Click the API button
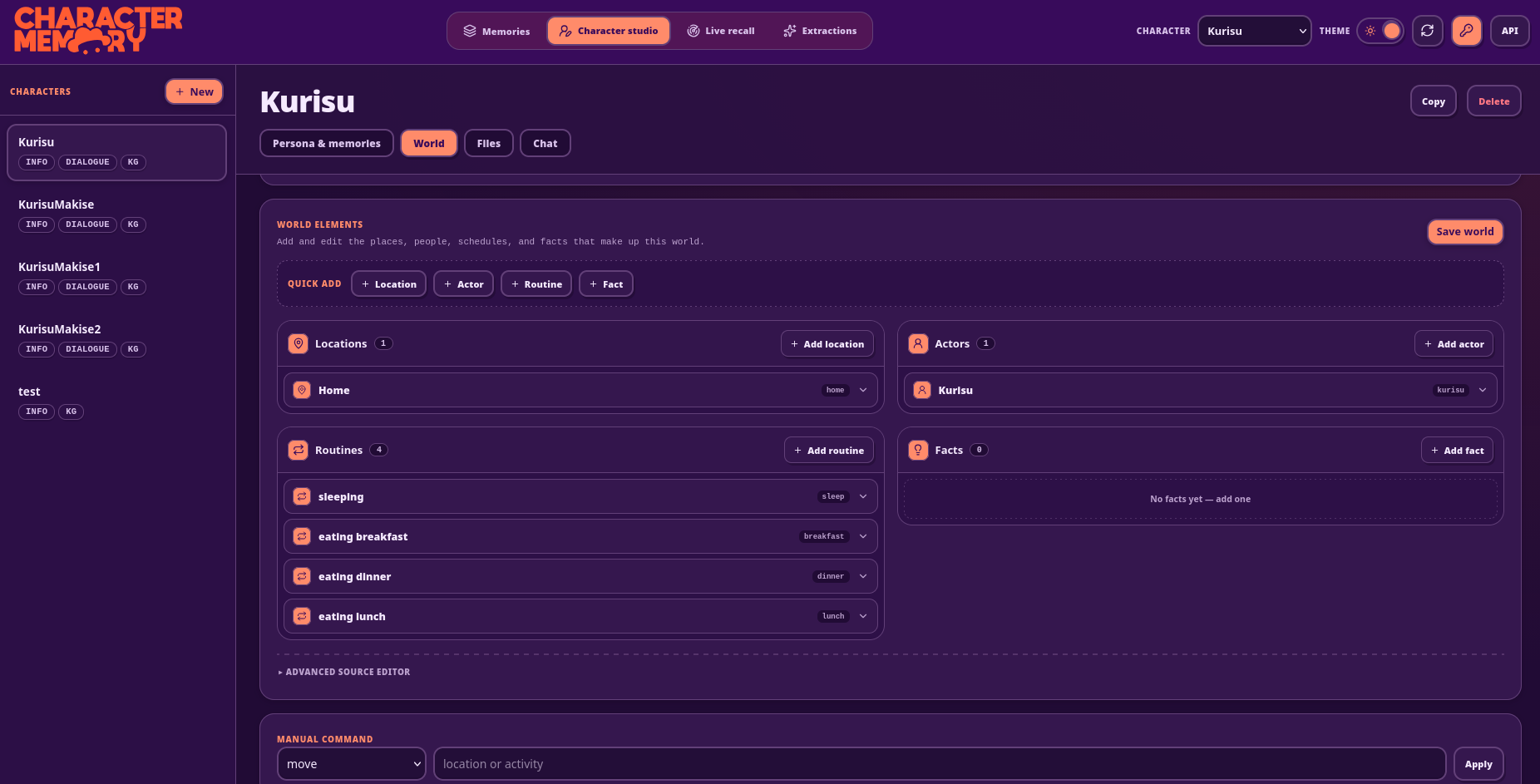The height and width of the screenshot is (784, 1540). 1510,31
